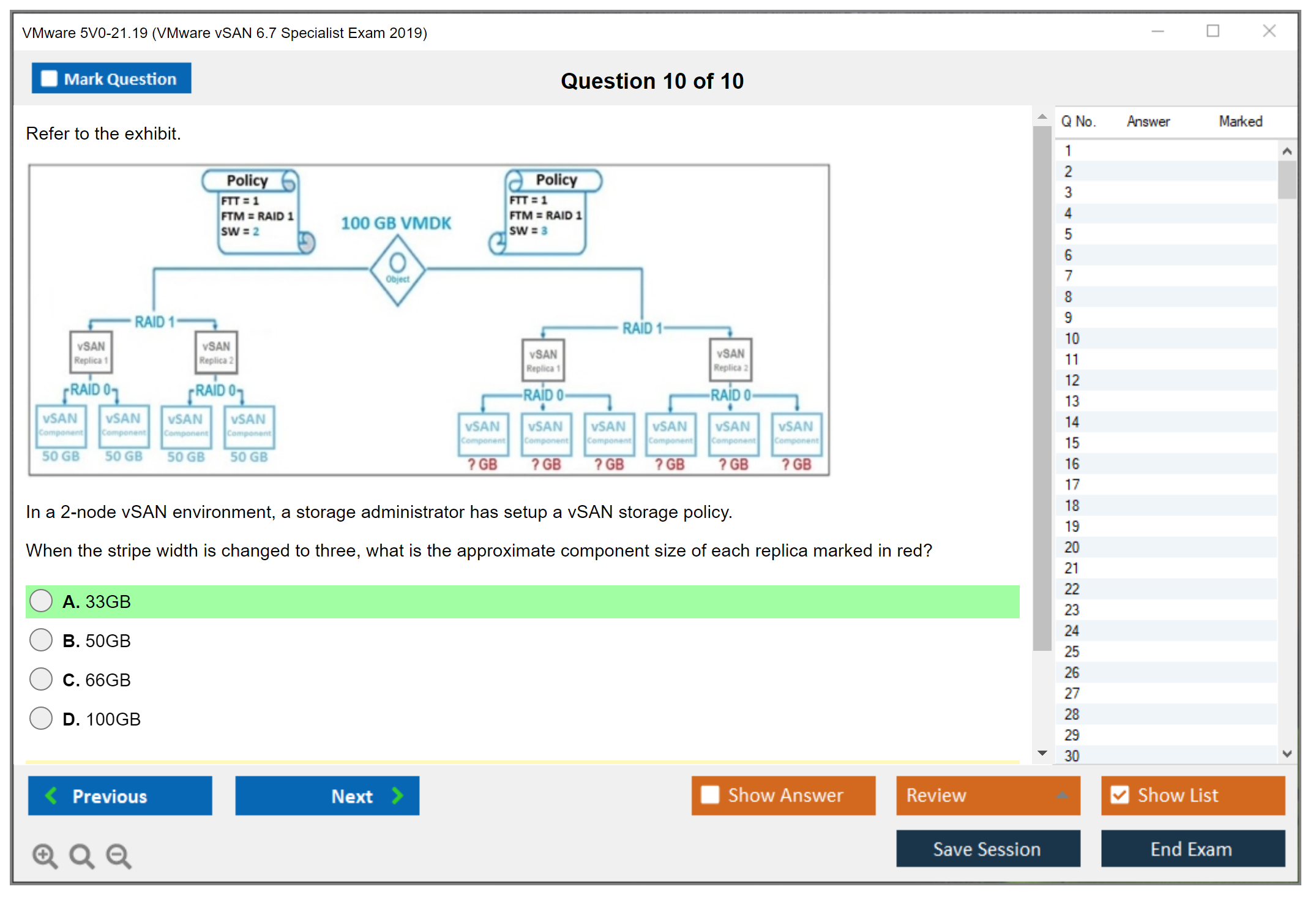Click the Answer column header
This screenshot has width=1316, height=900.
pos(1148,121)
